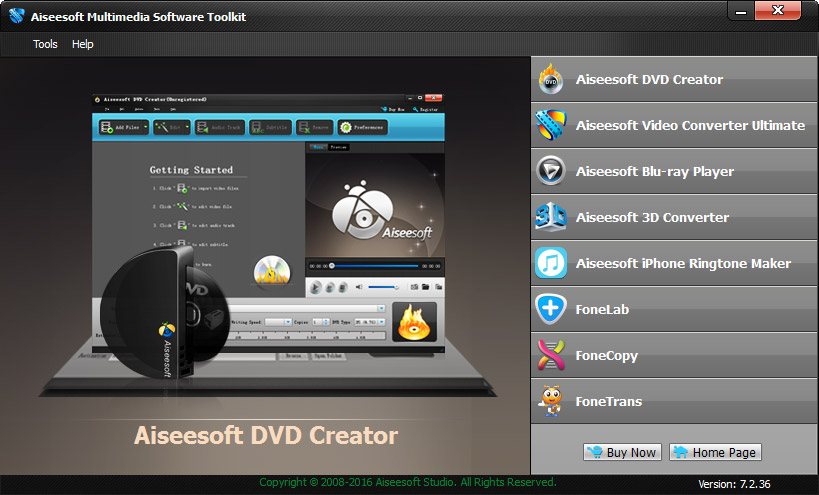Launch Aiseesoft DVD Creator from the product list

(x=674, y=79)
